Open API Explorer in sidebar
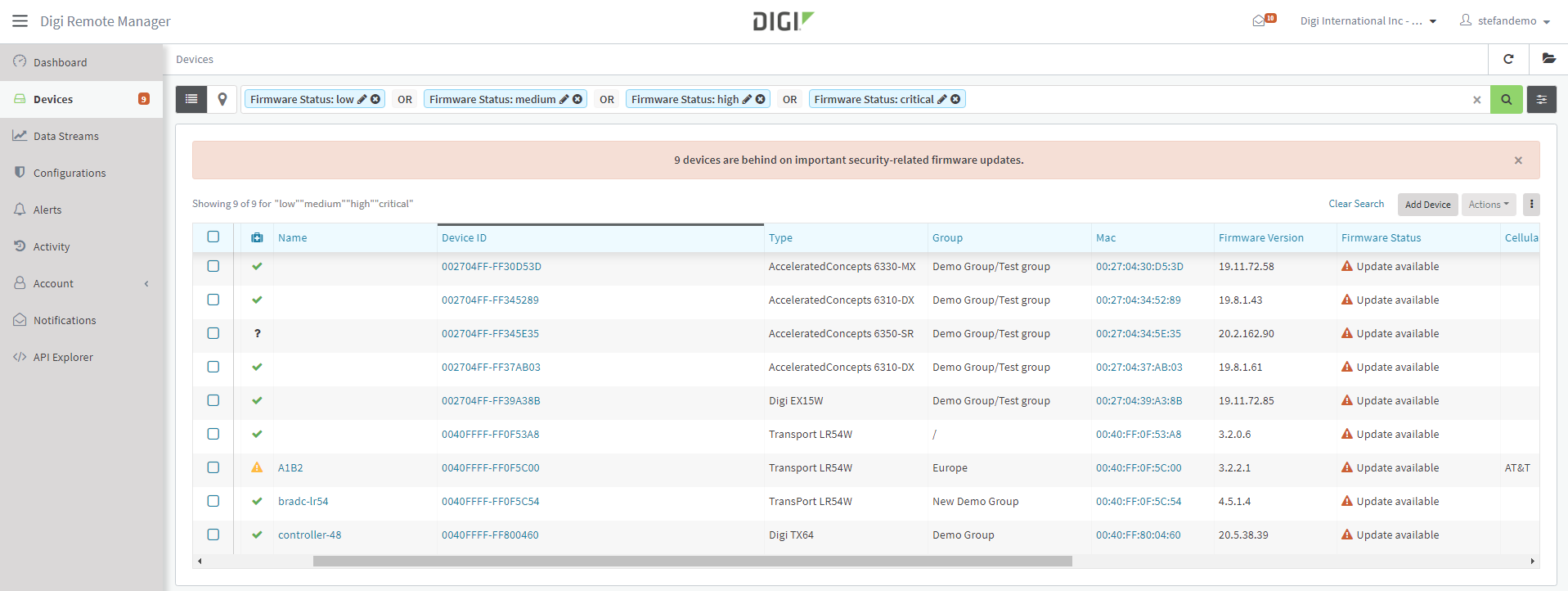 click(82, 357)
